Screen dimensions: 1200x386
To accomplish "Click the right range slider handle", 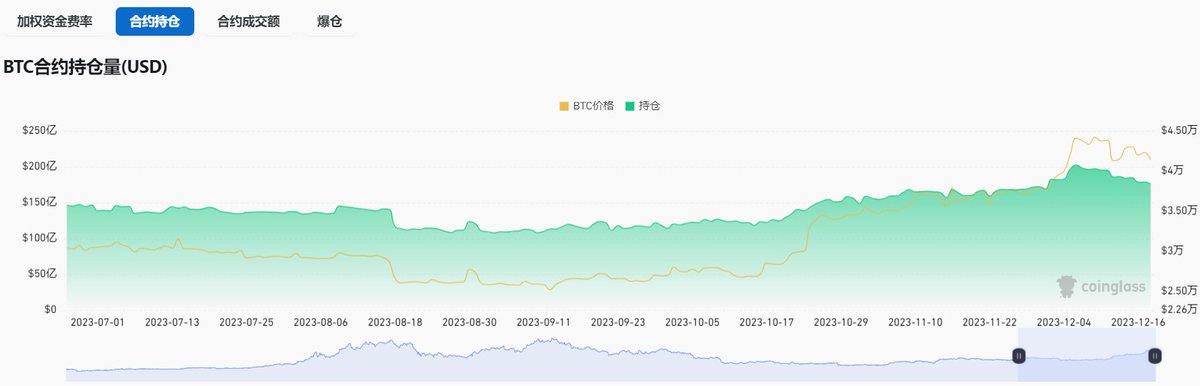I will (1154, 355).
